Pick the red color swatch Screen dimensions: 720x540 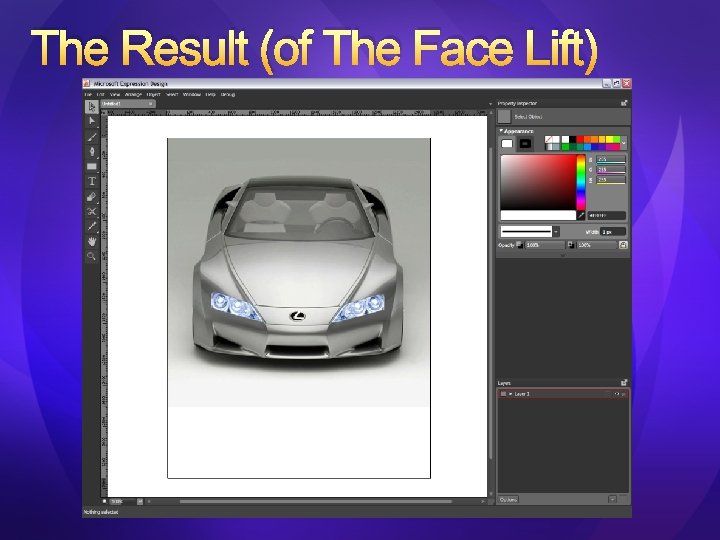[580, 140]
